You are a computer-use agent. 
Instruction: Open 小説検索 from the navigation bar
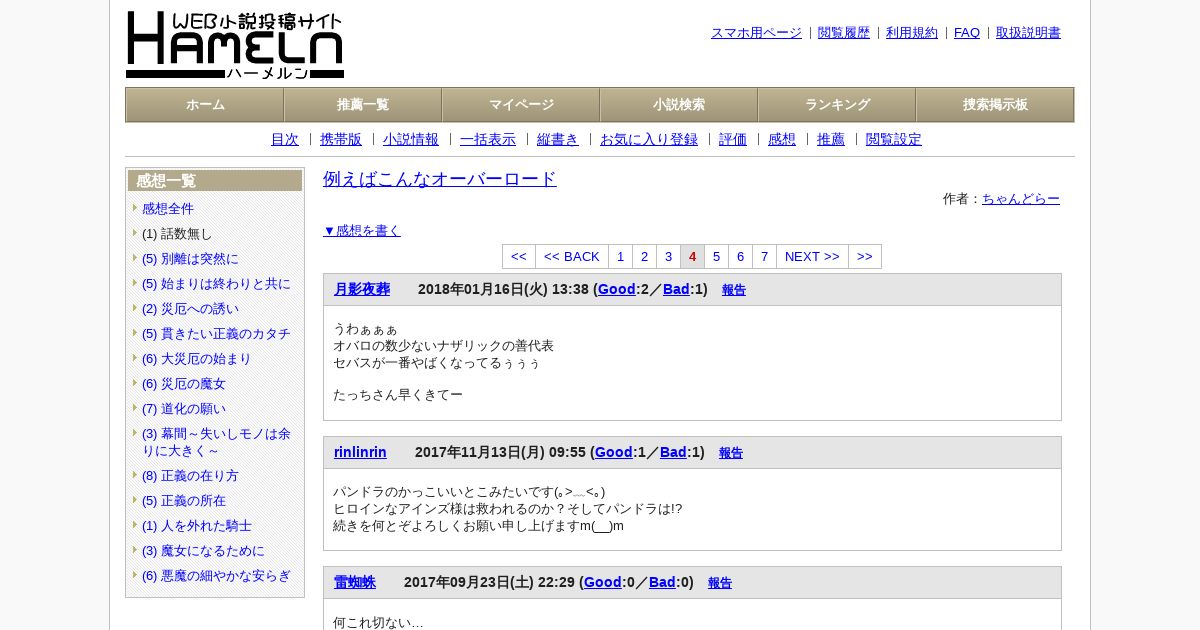679,105
